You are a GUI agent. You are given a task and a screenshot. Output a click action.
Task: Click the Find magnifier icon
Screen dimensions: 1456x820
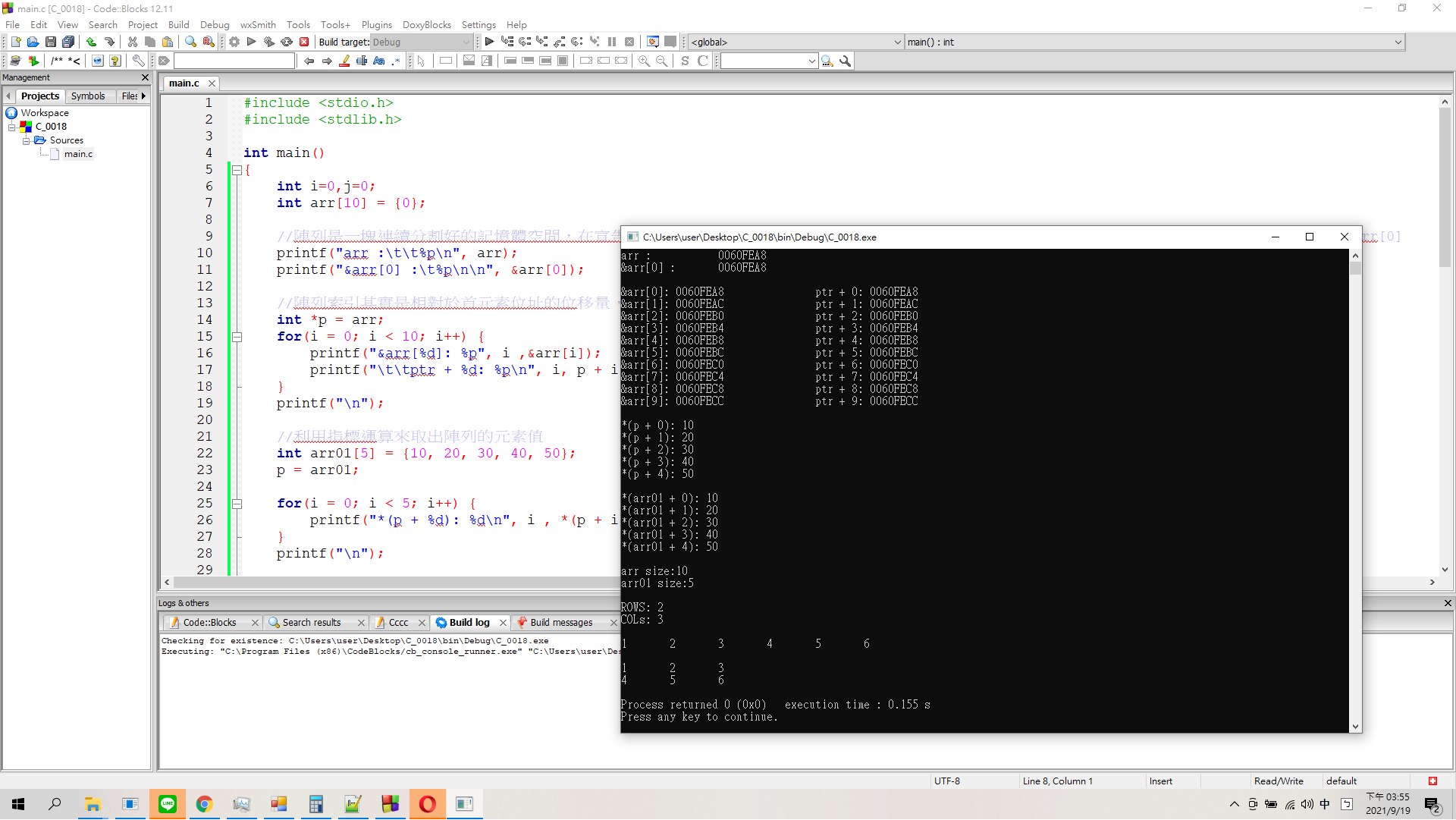[x=190, y=42]
